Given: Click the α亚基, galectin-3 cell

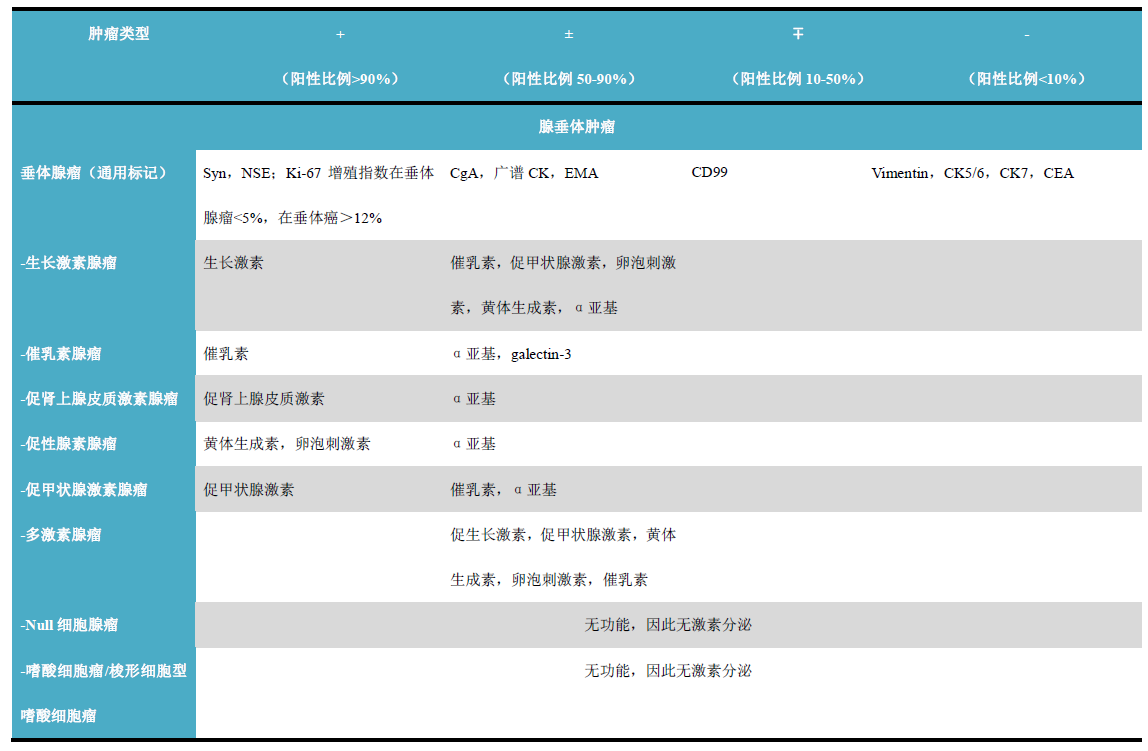Looking at the screenshot, I should pos(511,354).
